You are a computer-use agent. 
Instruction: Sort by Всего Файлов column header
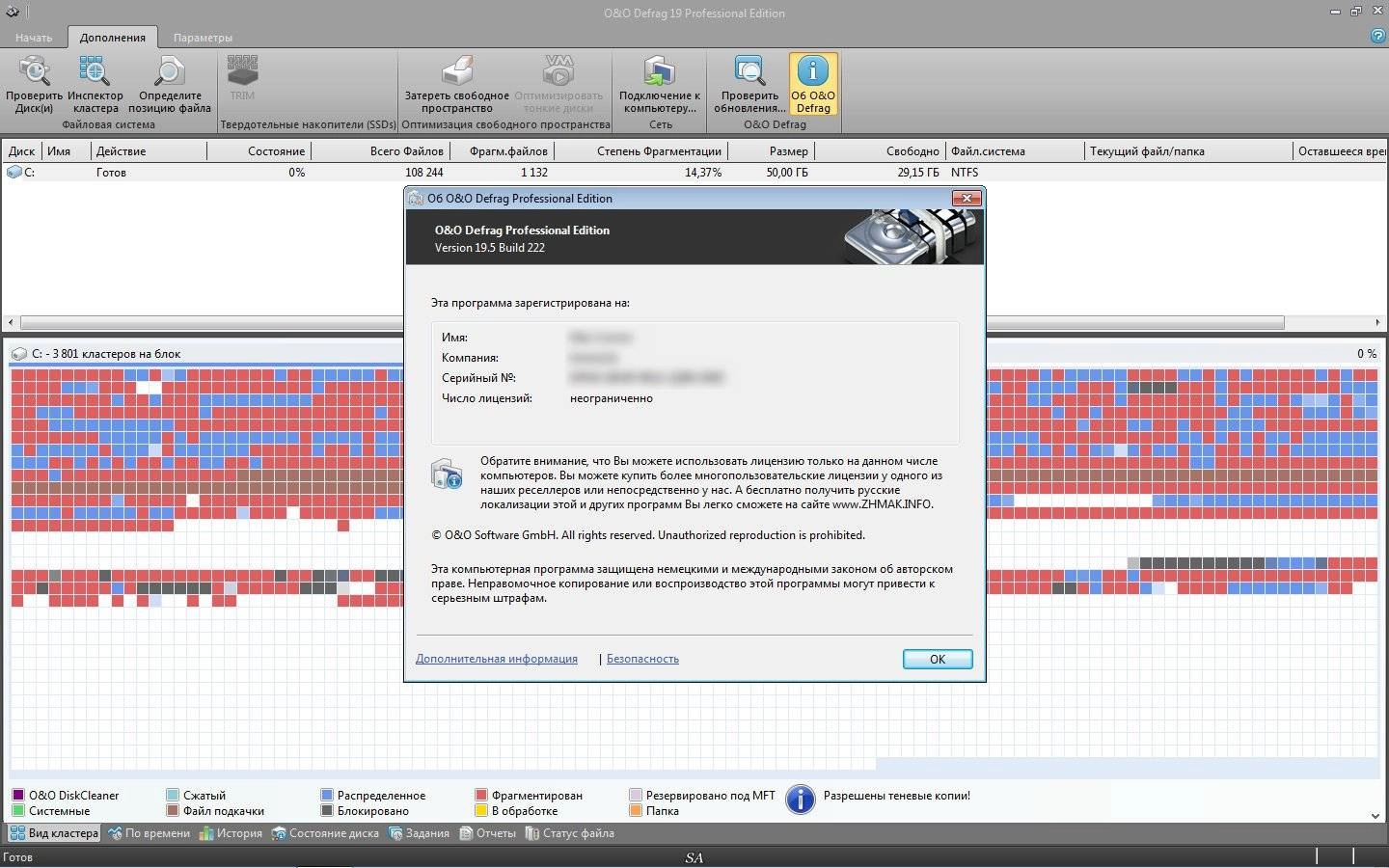[x=380, y=151]
